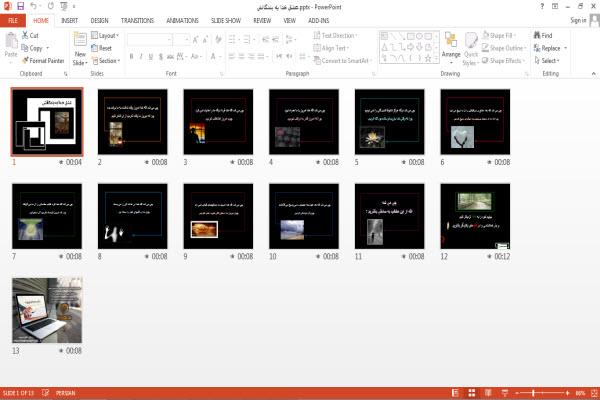This screenshot has width=600, height=400.
Task: Open the Layout dropdown
Action: (x=105, y=35)
